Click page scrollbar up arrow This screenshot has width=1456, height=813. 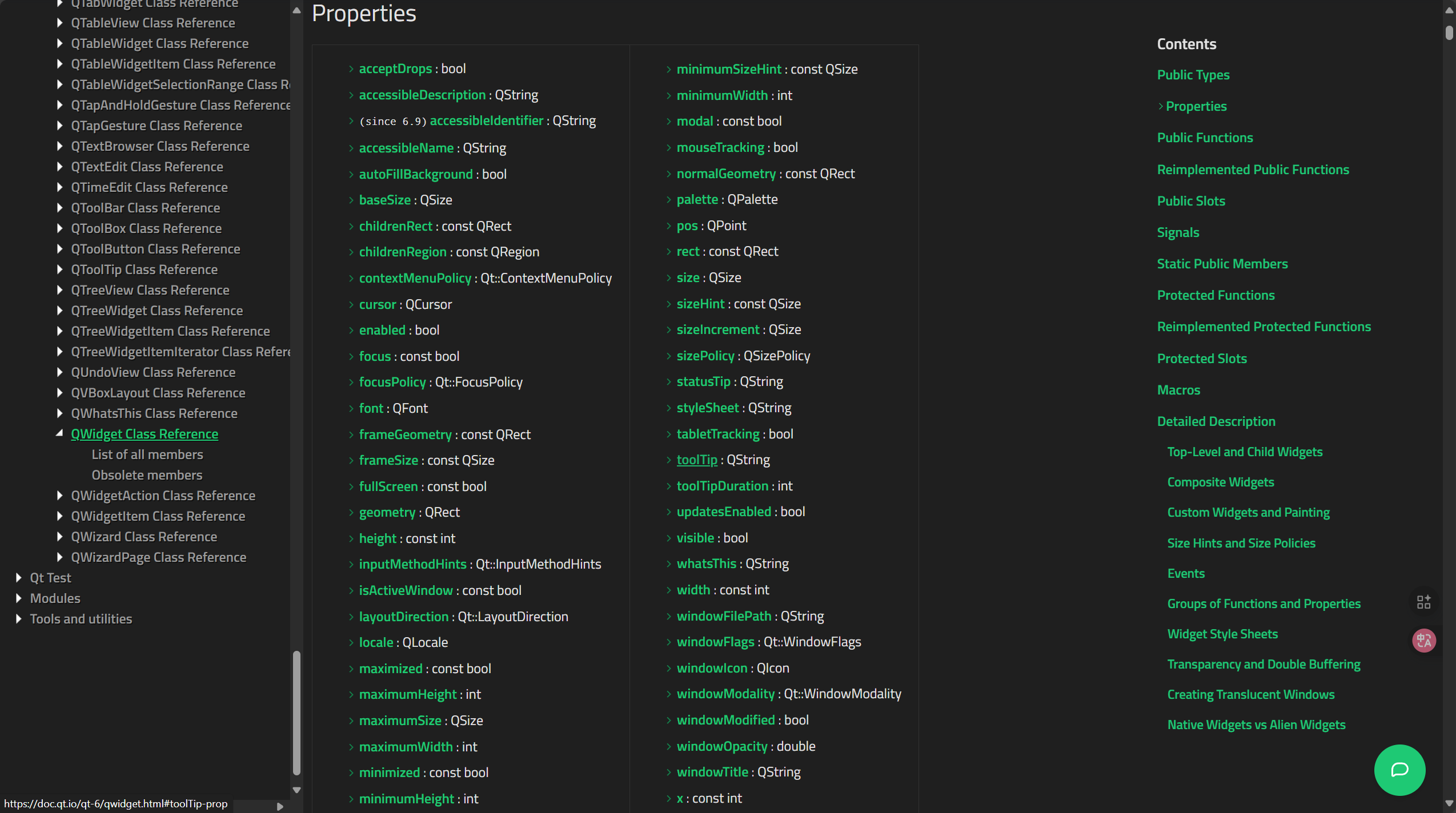tap(1449, 10)
